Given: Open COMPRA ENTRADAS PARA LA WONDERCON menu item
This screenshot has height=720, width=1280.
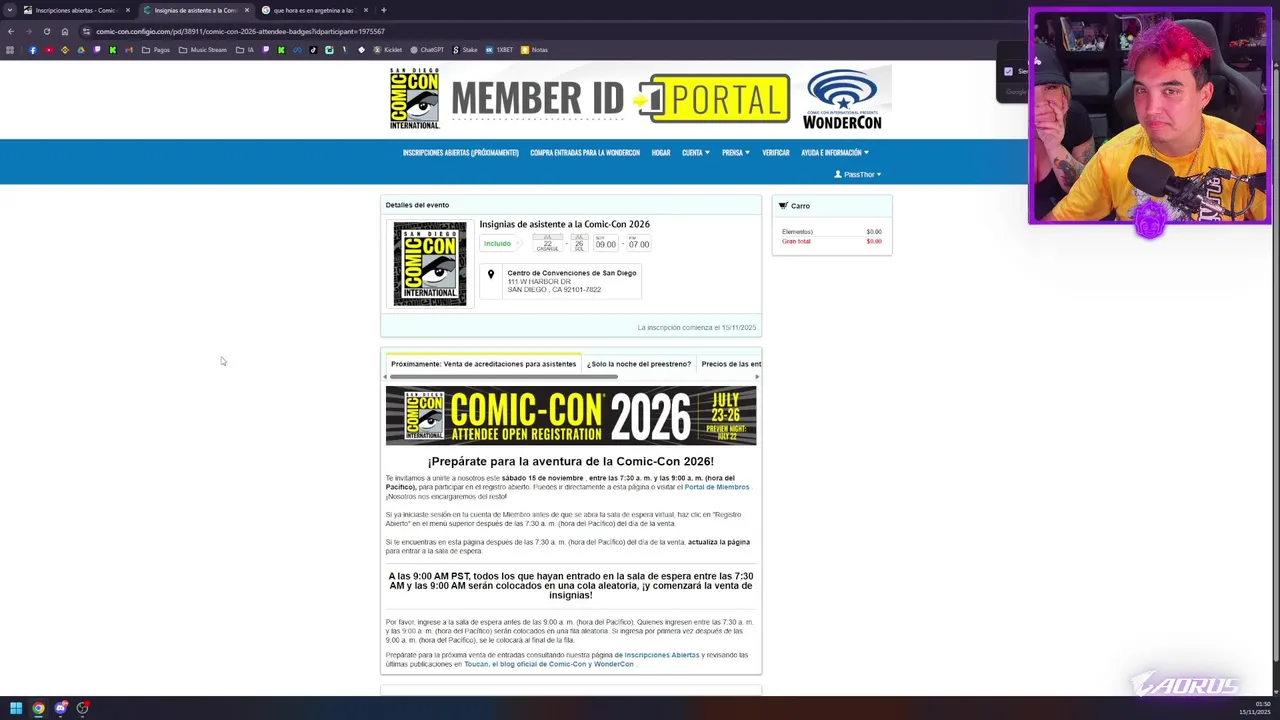Looking at the screenshot, I should click(x=585, y=153).
